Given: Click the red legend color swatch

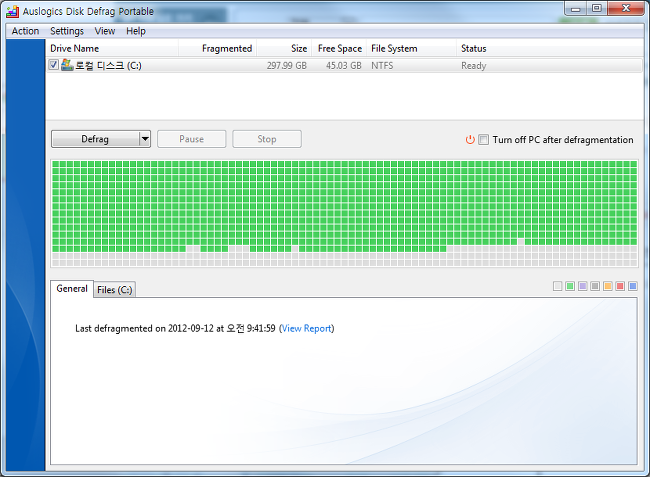Looking at the screenshot, I should point(620,286).
